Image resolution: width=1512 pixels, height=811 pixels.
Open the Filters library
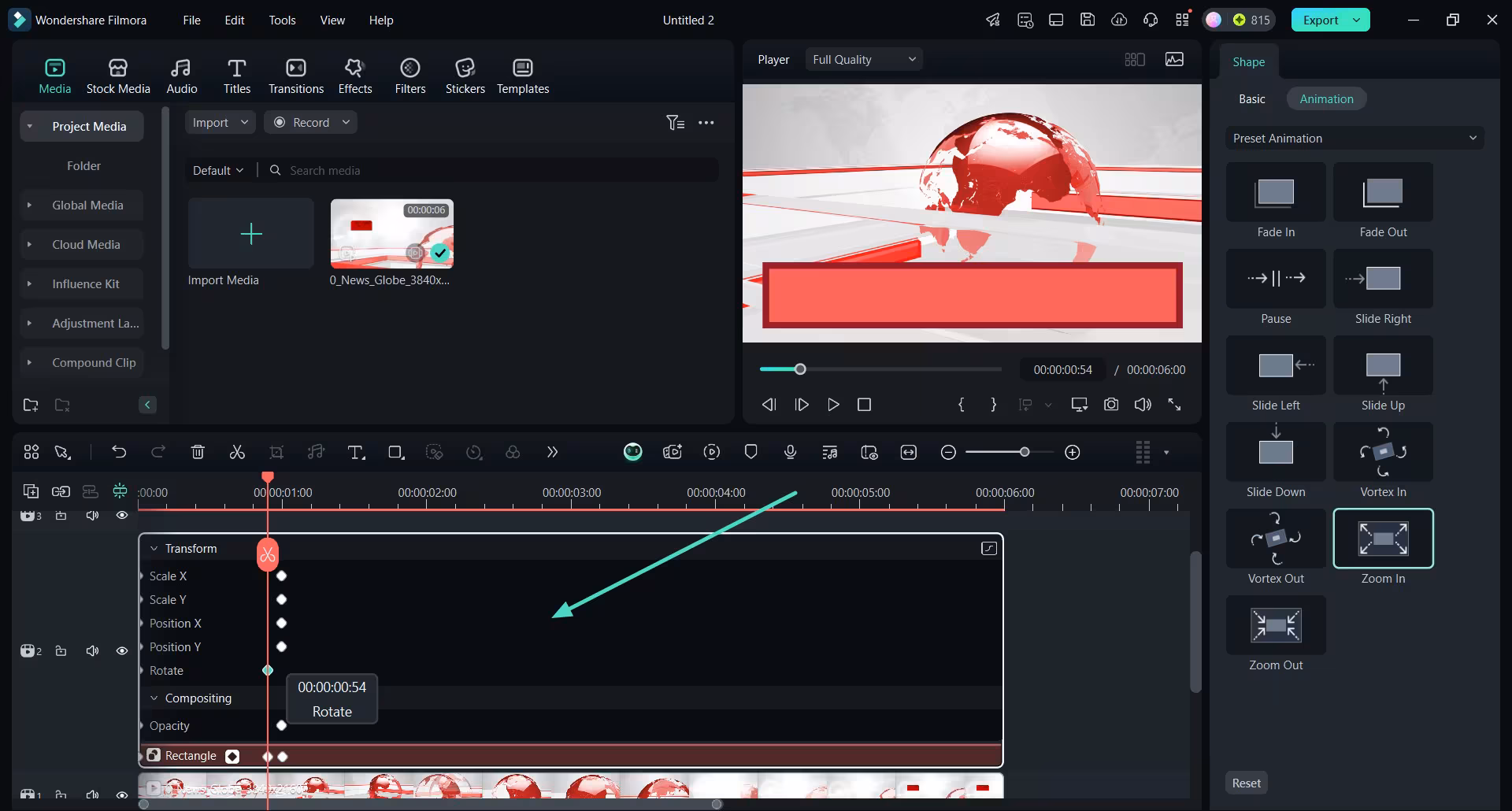tap(410, 76)
